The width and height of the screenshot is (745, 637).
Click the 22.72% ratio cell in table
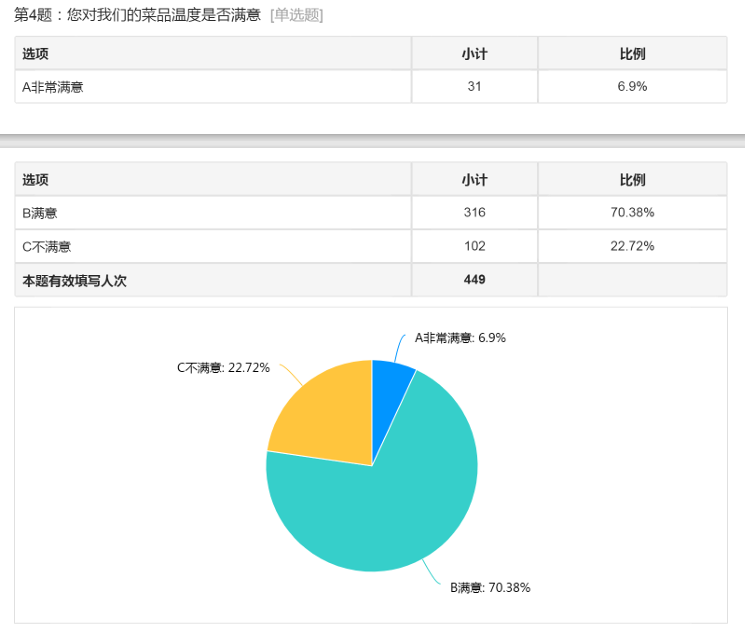click(x=632, y=246)
